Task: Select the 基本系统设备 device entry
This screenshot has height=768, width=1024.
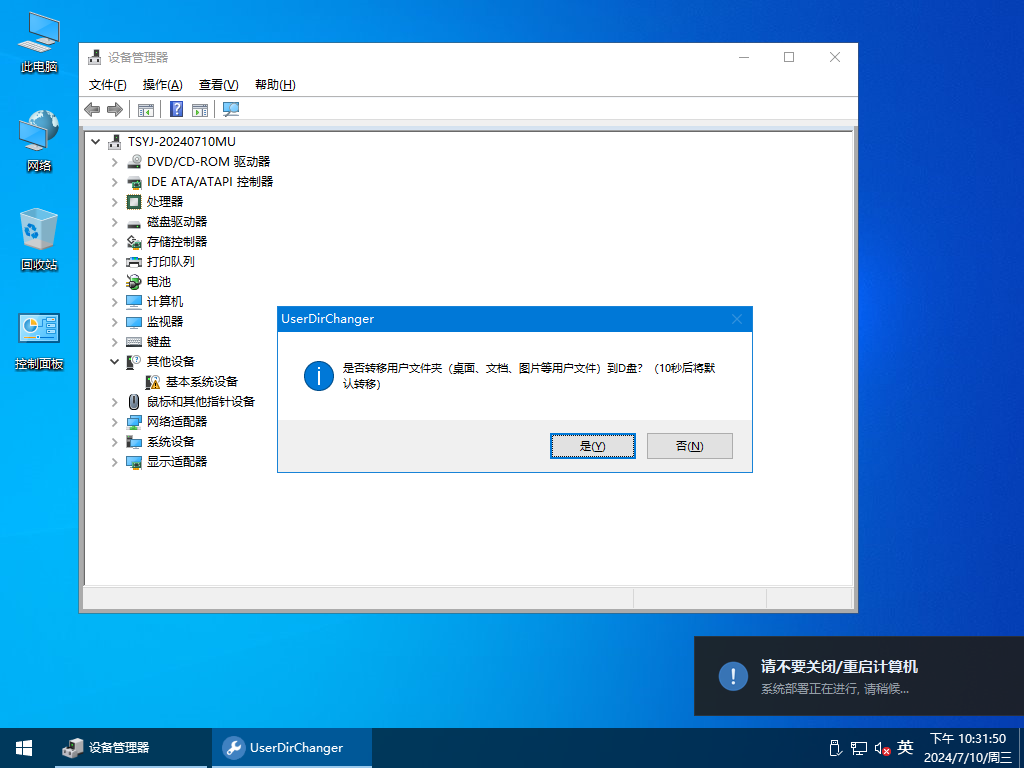Action: [x=201, y=382]
